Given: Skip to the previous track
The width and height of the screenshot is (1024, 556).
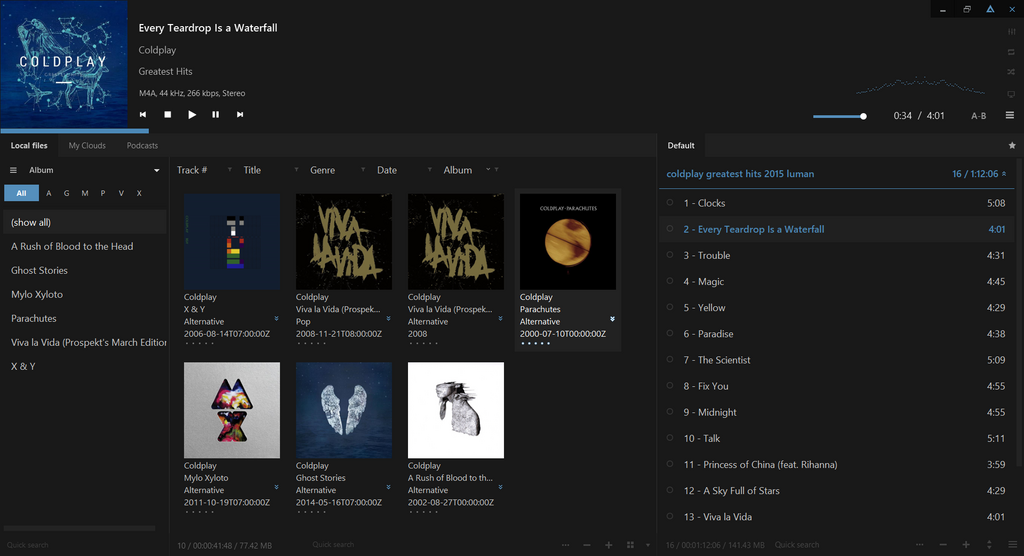Looking at the screenshot, I should (142, 114).
